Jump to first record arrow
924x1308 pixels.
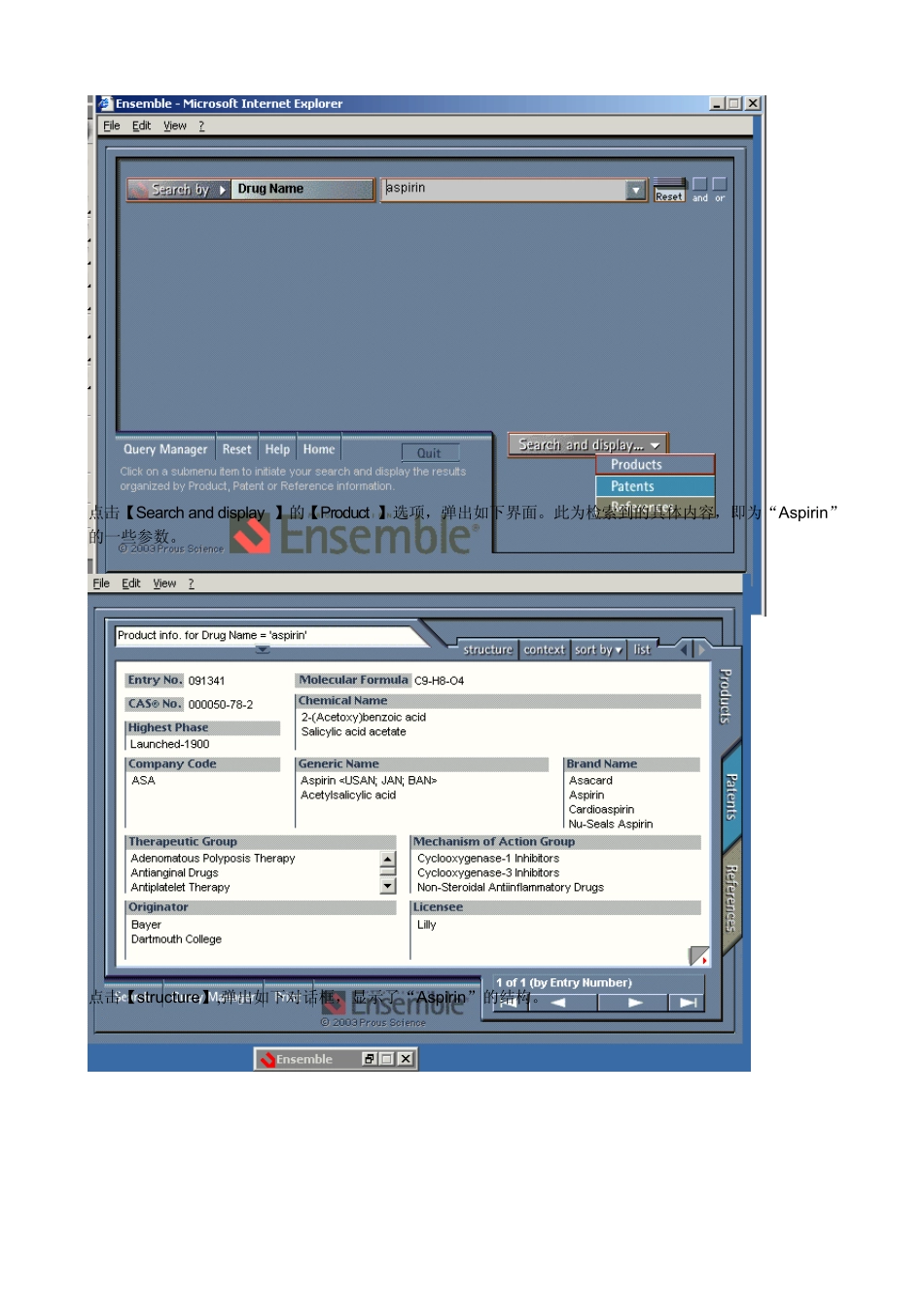click(x=511, y=1003)
